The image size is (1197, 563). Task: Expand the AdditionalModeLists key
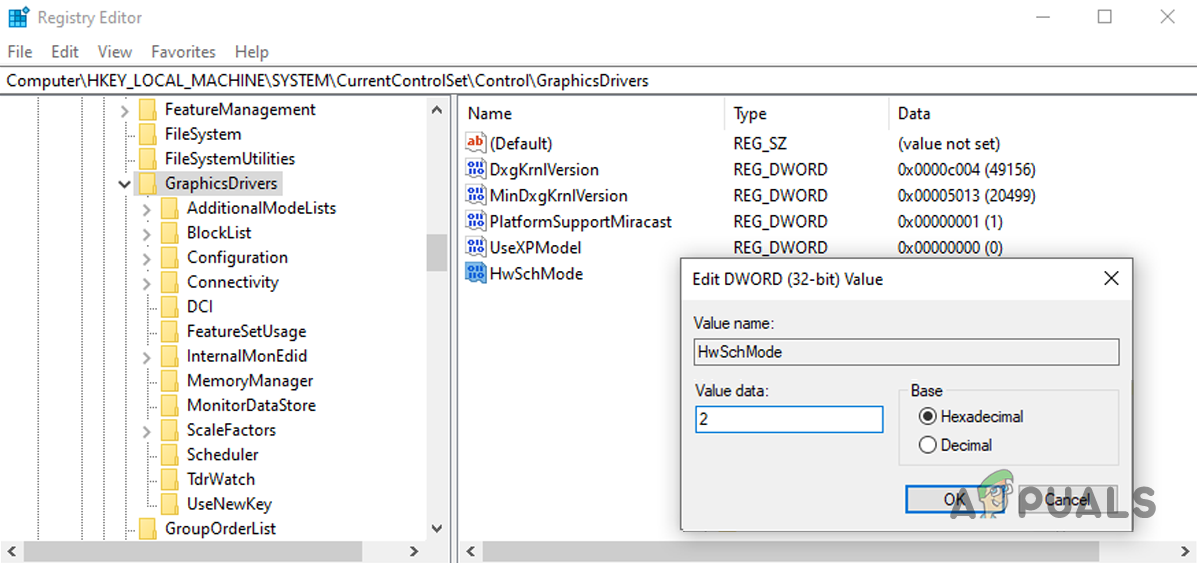[146, 209]
